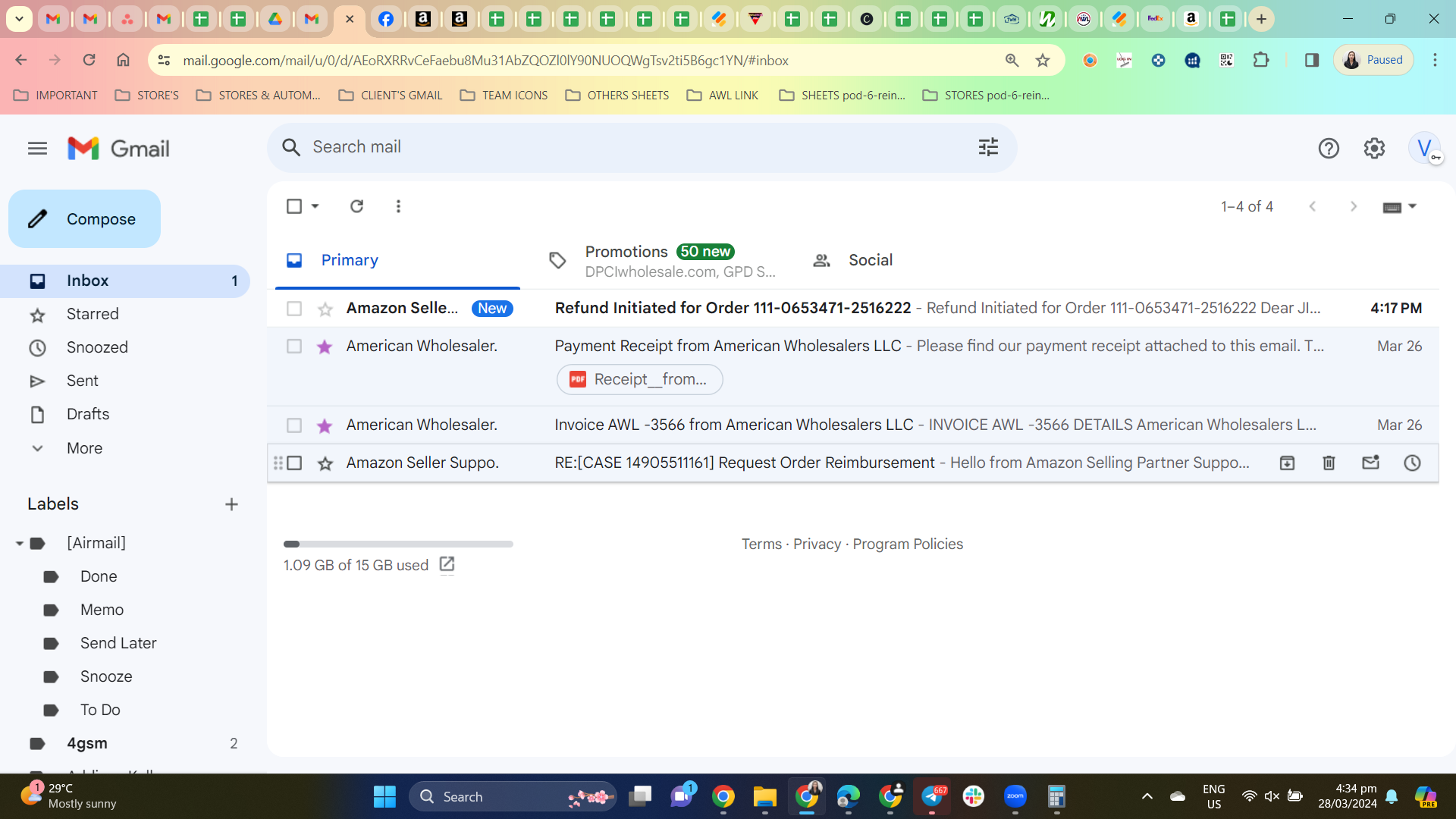Archive the Request Order Reimbursement email
The width and height of the screenshot is (1456, 819).
1287,463
